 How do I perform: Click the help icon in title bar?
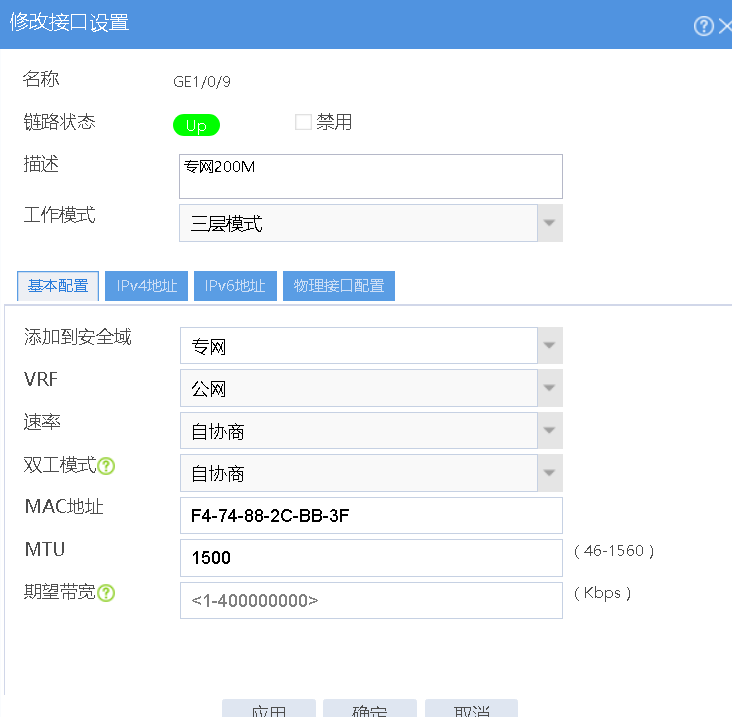coord(703,26)
